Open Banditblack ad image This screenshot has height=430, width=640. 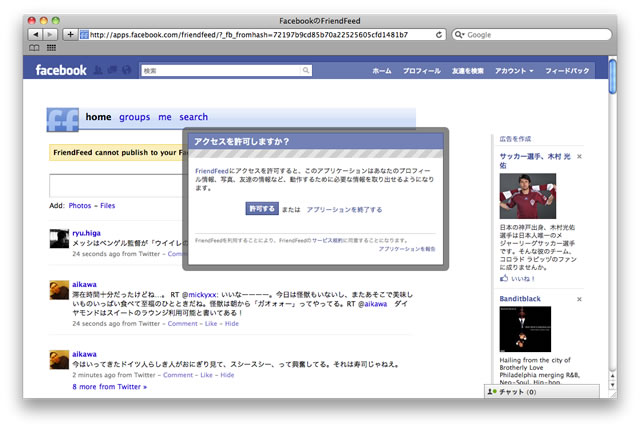click(525, 329)
